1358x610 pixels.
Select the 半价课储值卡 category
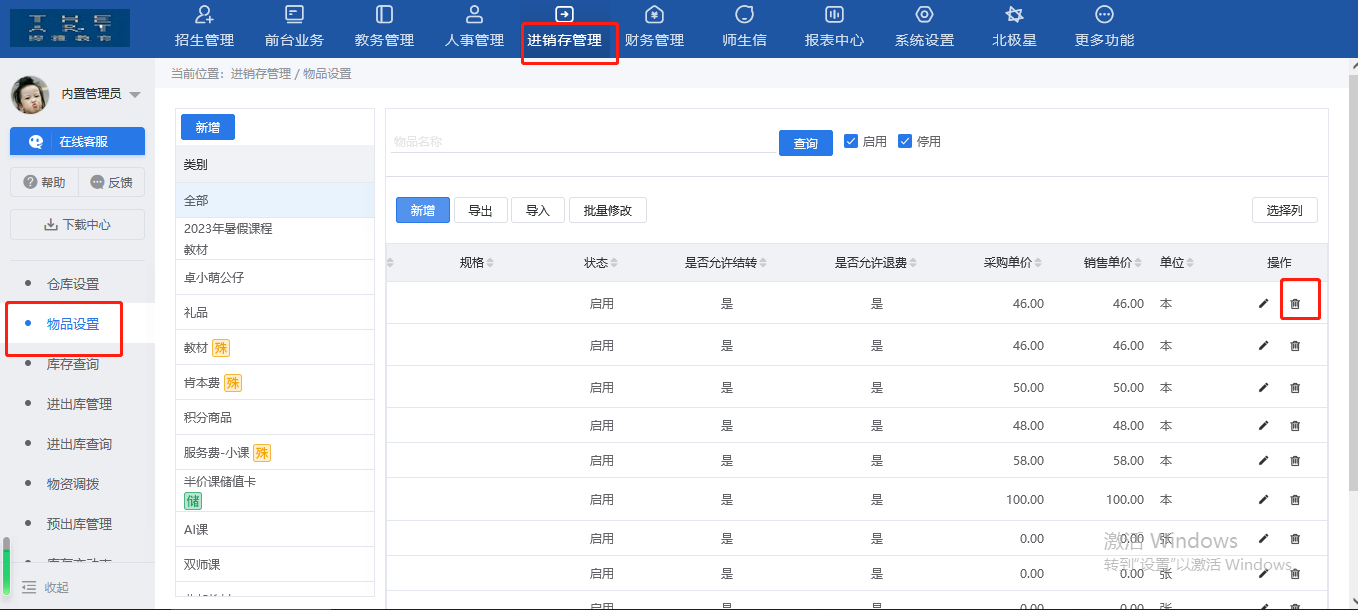pos(275,491)
